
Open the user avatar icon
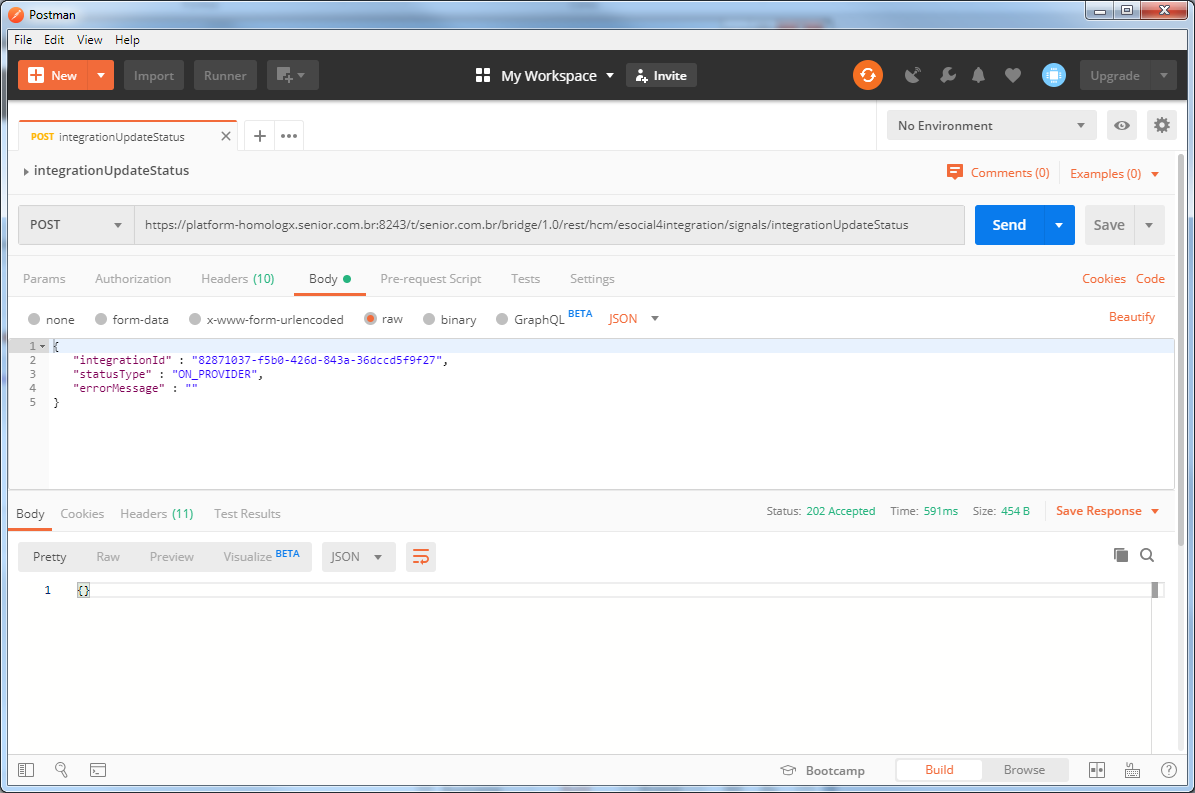click(x=1053, y=75)
